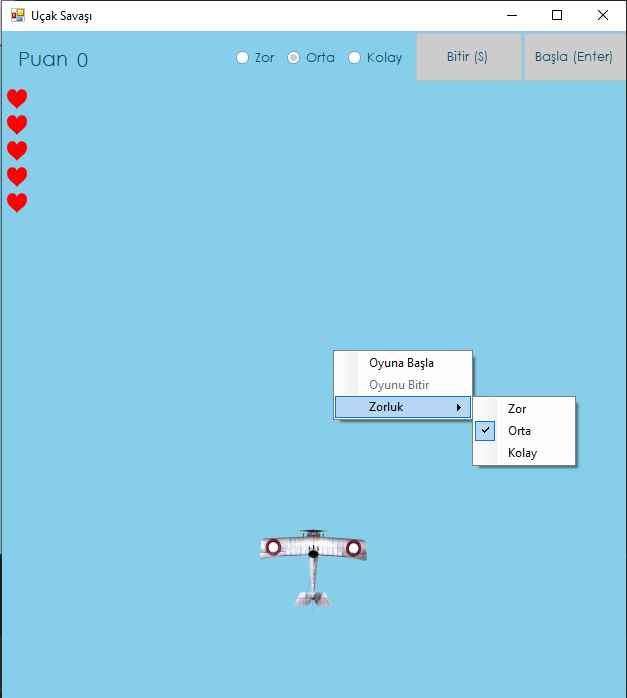Click the first red heart life icon
This screenshot has height=698, width=627.
(17, 98)
